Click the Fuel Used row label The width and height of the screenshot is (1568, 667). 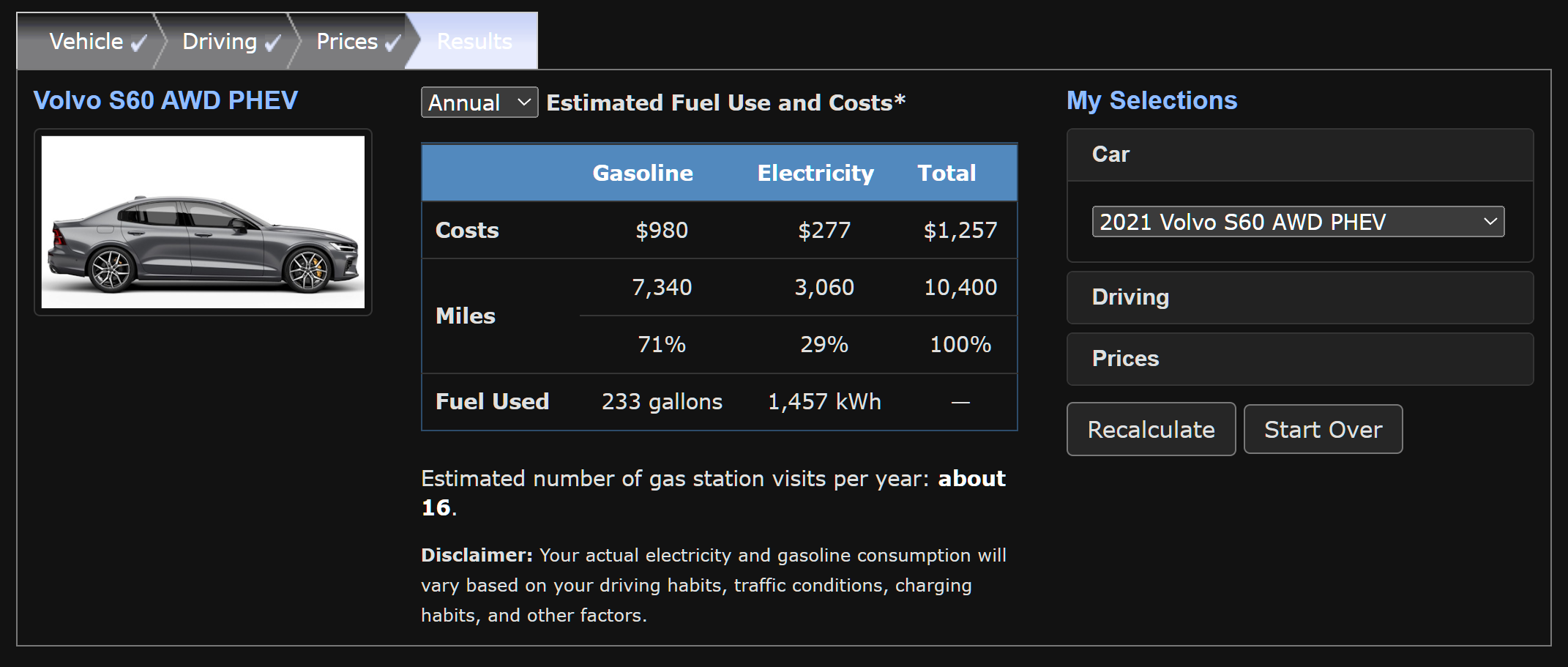(x=492, y=401)
